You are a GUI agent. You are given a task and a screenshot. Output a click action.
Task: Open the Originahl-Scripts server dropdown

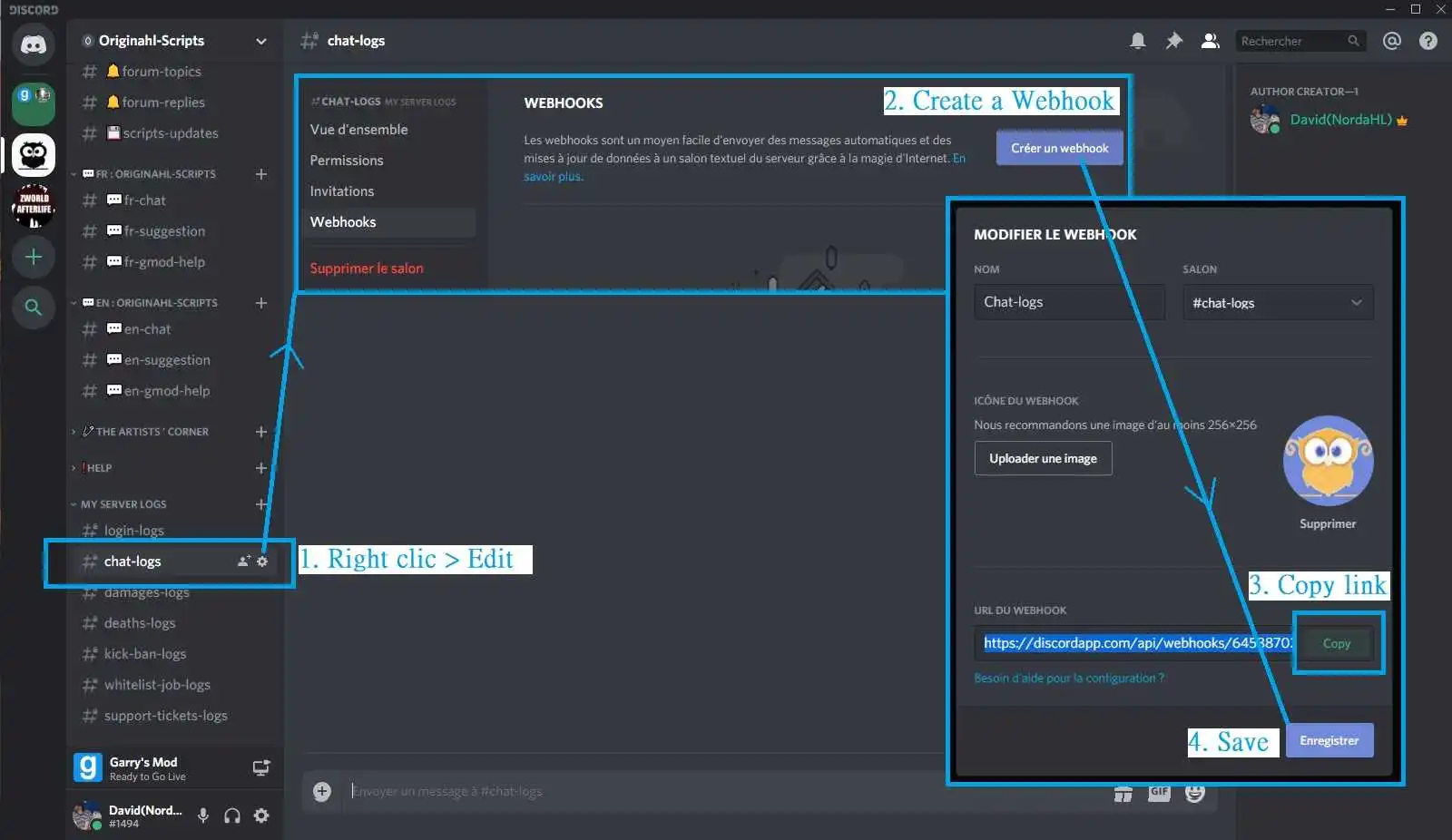[x=261, y=41]
